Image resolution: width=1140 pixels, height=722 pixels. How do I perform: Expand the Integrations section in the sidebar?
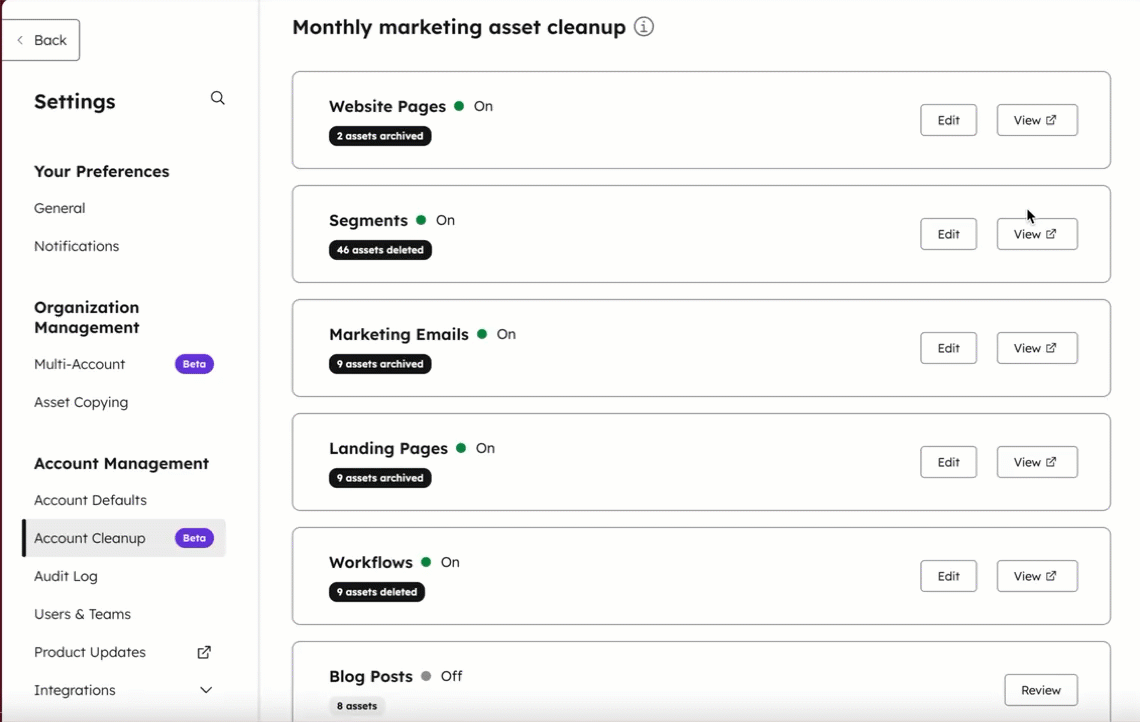tap(207, 690)
